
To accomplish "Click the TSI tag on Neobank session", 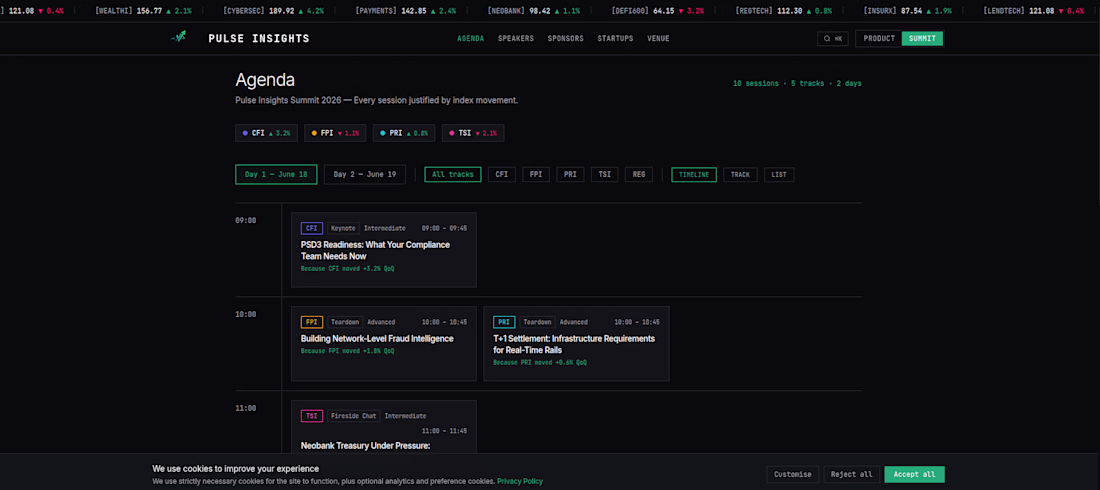I will coord(311,416).
